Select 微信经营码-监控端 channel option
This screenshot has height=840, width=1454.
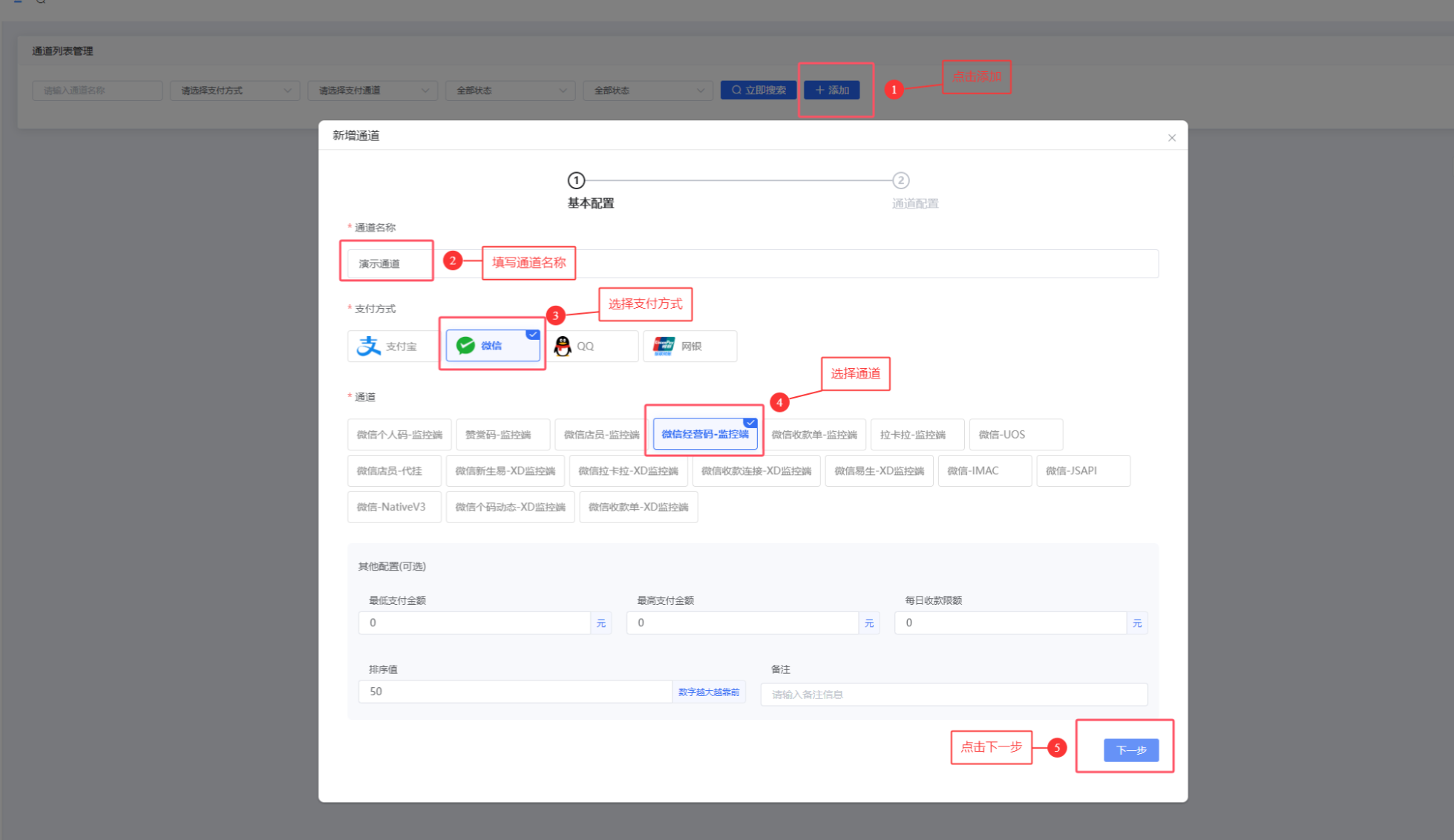click(704, 434)
